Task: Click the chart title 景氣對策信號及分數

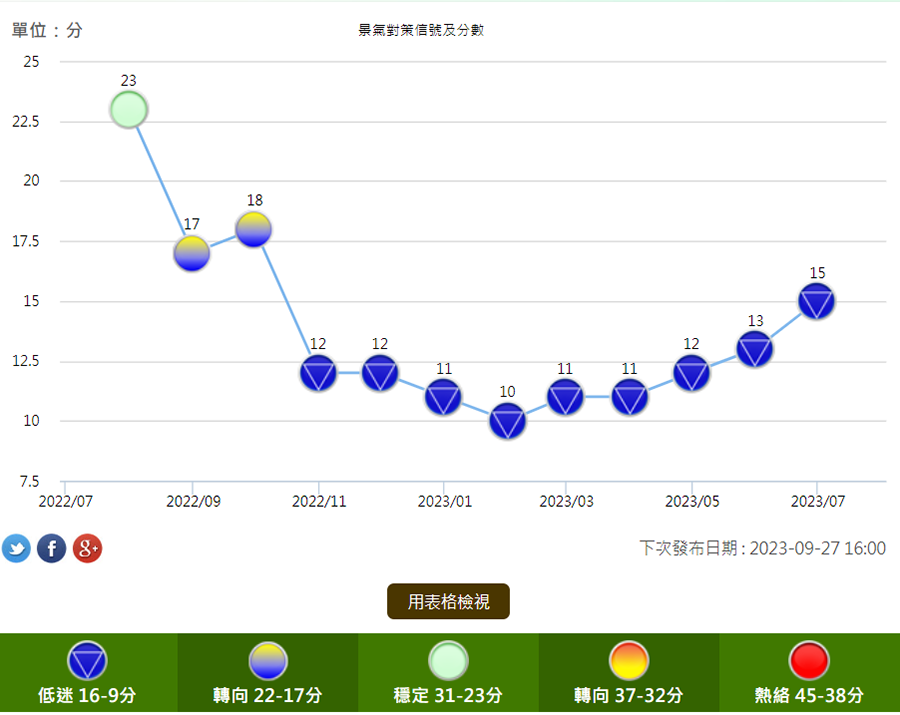Action: [421, 30]
